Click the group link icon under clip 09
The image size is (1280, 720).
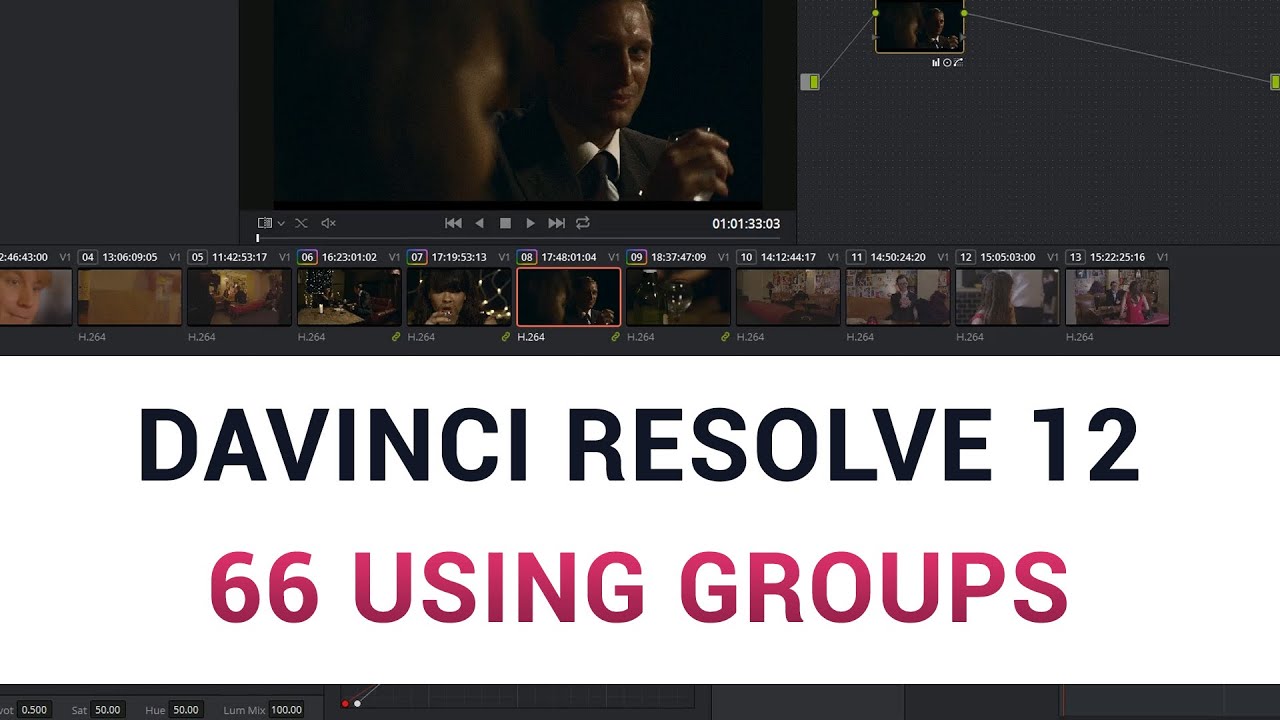(x=725, y=337)
